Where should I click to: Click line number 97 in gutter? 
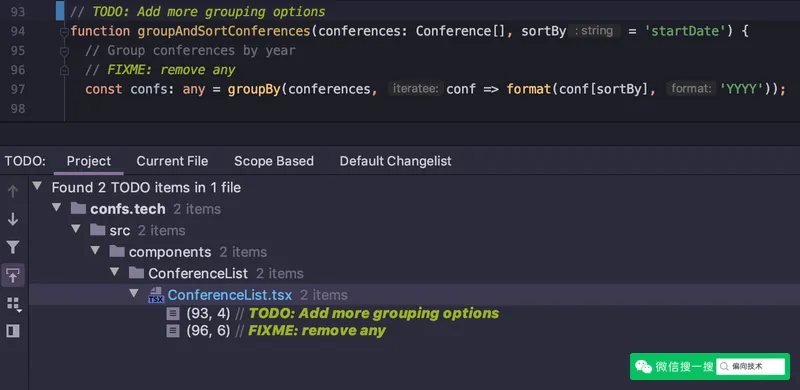coord(18,89)
